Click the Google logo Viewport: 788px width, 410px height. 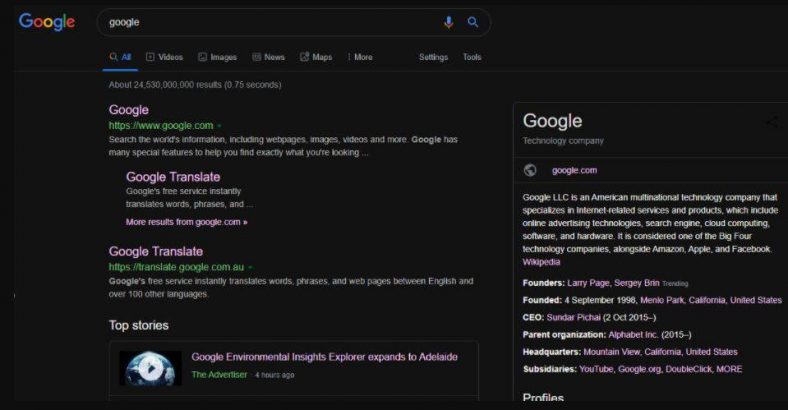point(47,22)
